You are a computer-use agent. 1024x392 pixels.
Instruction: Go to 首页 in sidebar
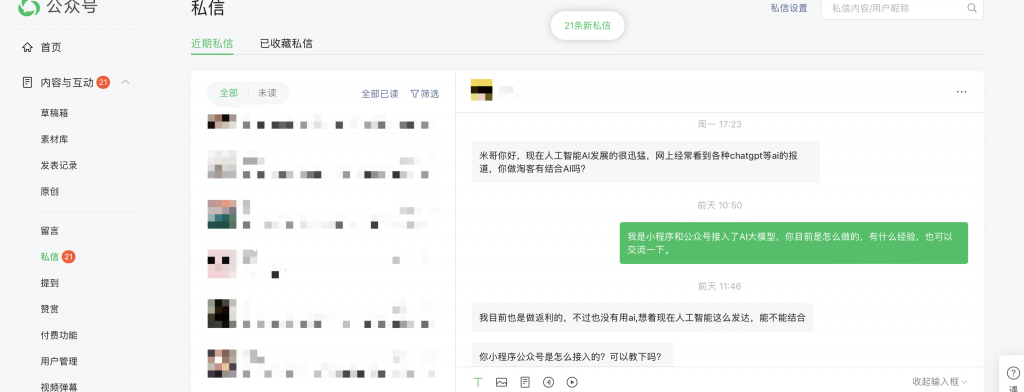point(51,47)
